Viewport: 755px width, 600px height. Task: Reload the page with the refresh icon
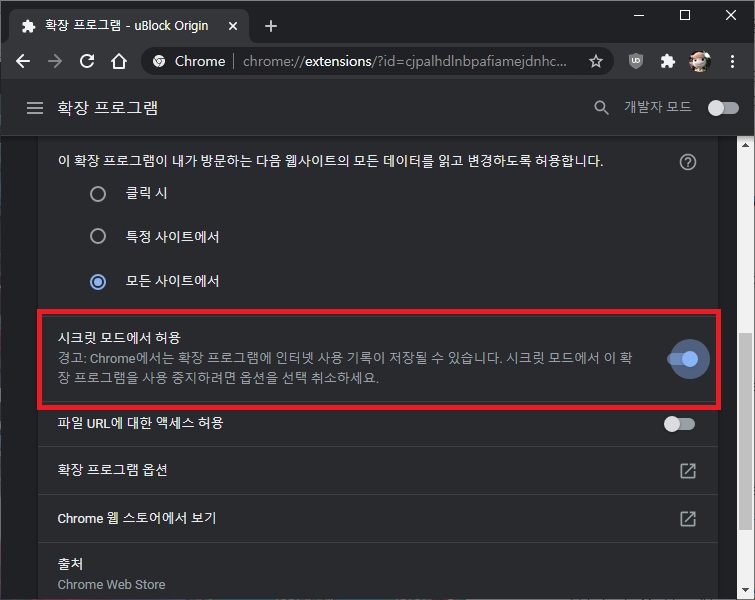pos(87,61)
